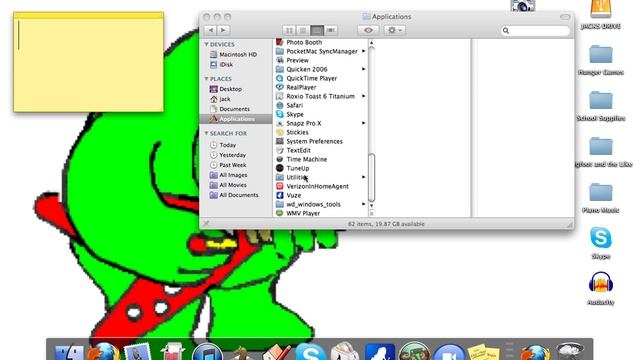This screenshot has width=640, height=360.
Task: Select VerizonInHomeAgent icon
Action: pos(280,186)
